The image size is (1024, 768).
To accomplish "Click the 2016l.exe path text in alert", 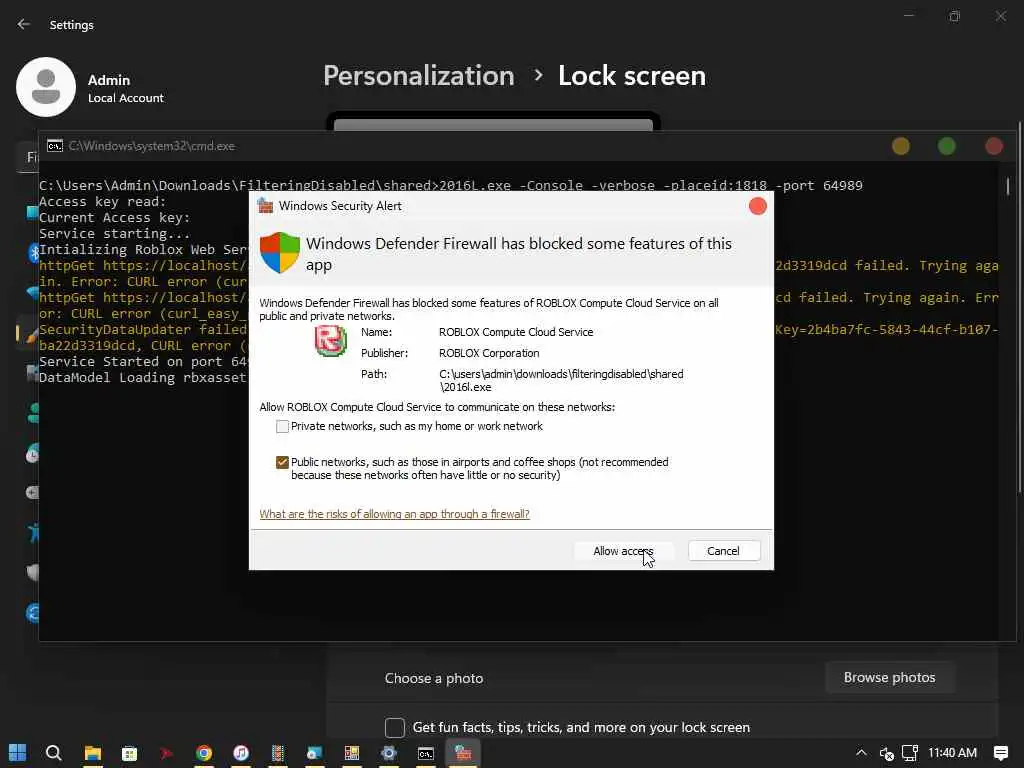I will (561, 380).
